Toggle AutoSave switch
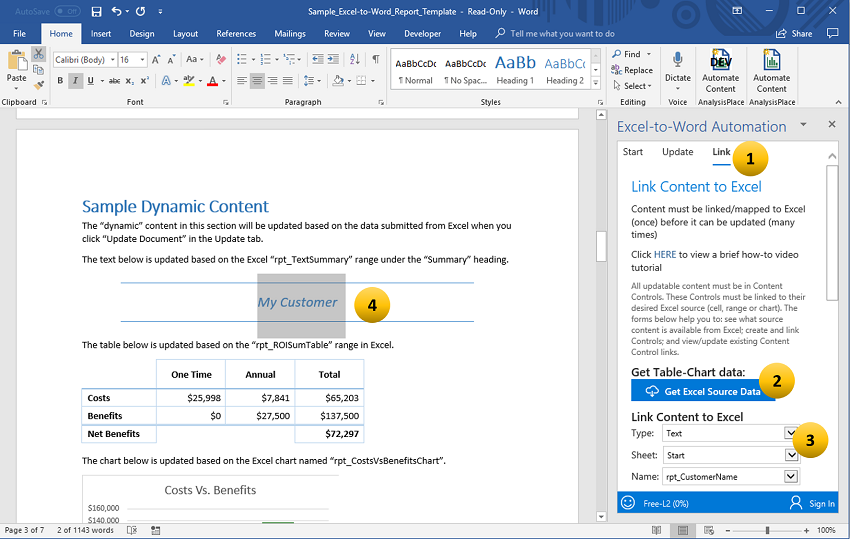Screen dimensions: 850x539 coord(67,11)
